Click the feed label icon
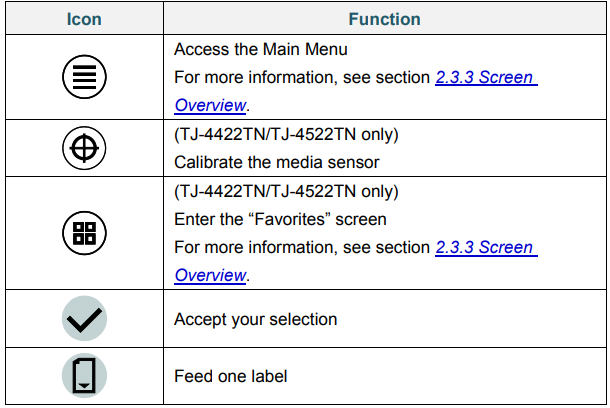Image resolution: width=610 pixels, height=408 pixels. pyautogui.click(x=84, y=376)
